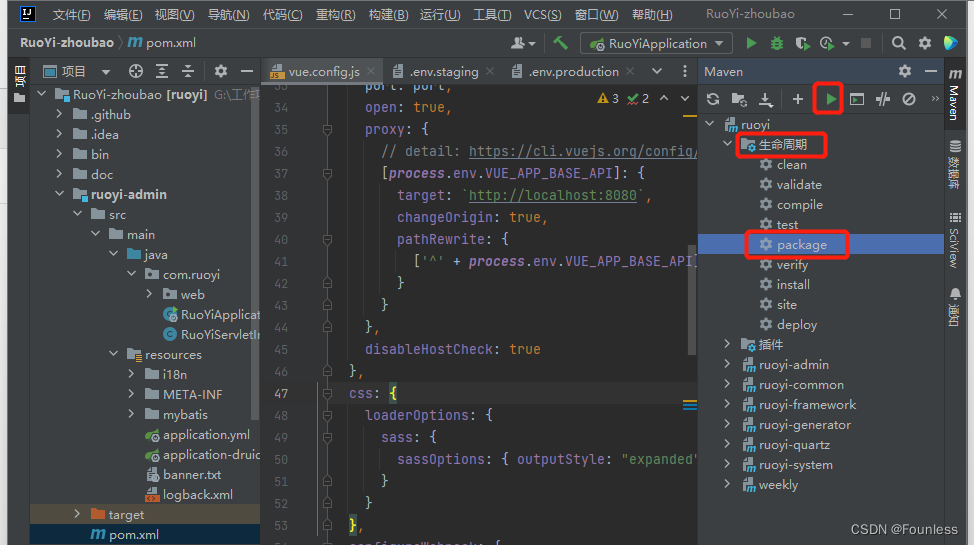Close the vue.config.js tab
This screenshot has width=974, height=545.
click(371, 71)
